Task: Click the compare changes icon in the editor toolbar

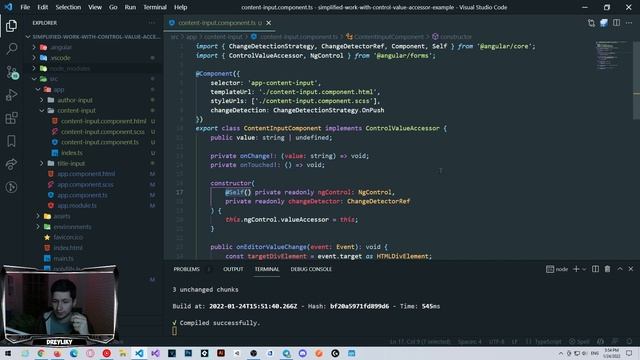Action: [591, 23]
